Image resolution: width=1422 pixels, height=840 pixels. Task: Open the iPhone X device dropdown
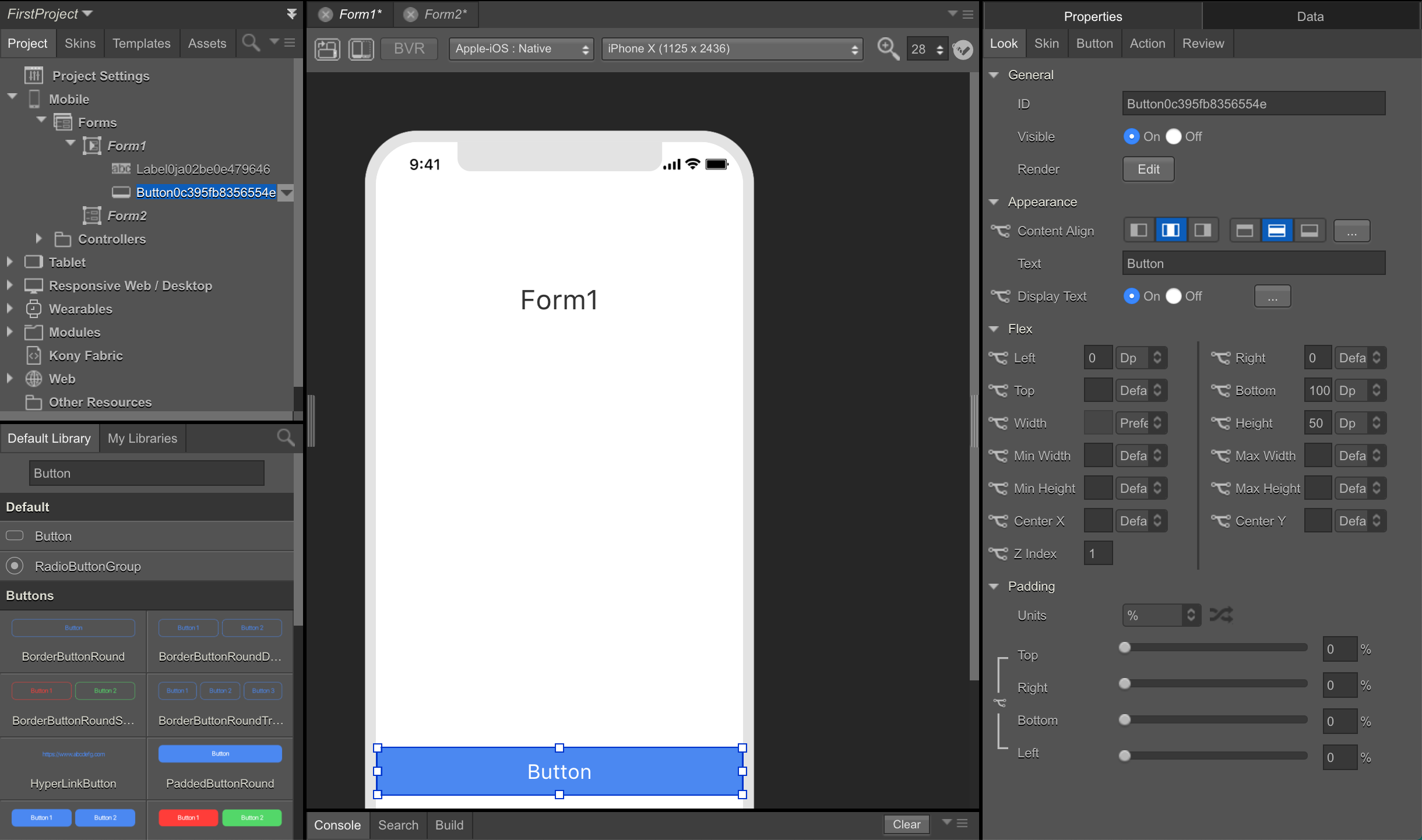pyautogui.click(x=732, y=49)
